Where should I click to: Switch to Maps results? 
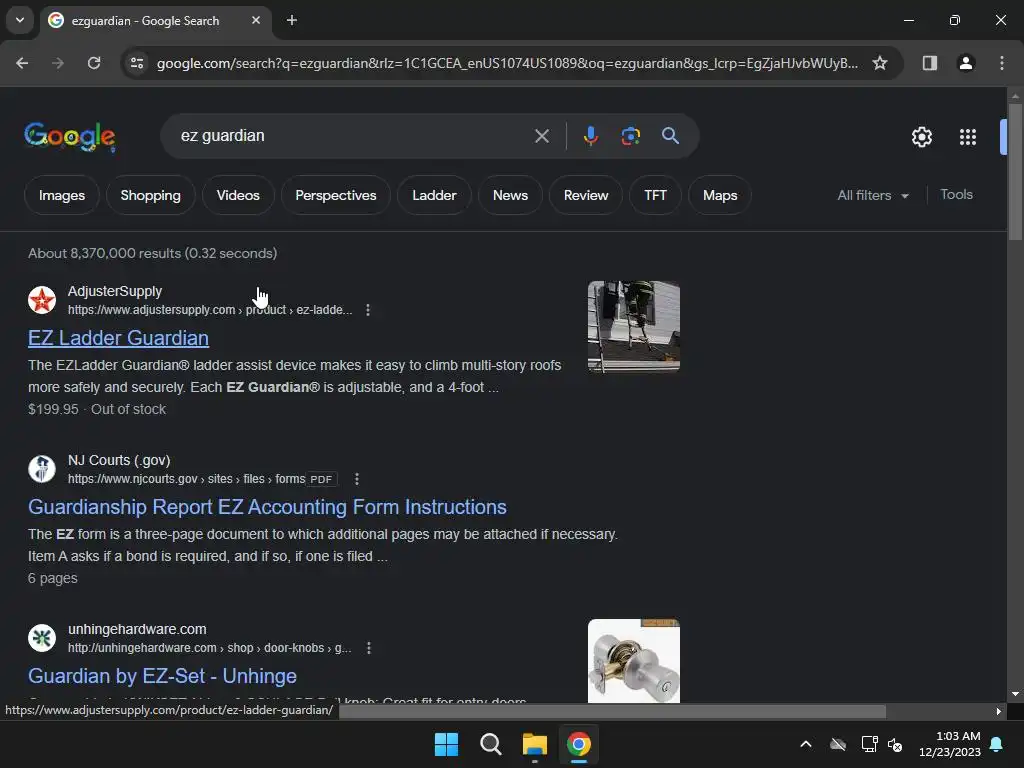pos(720,195)
